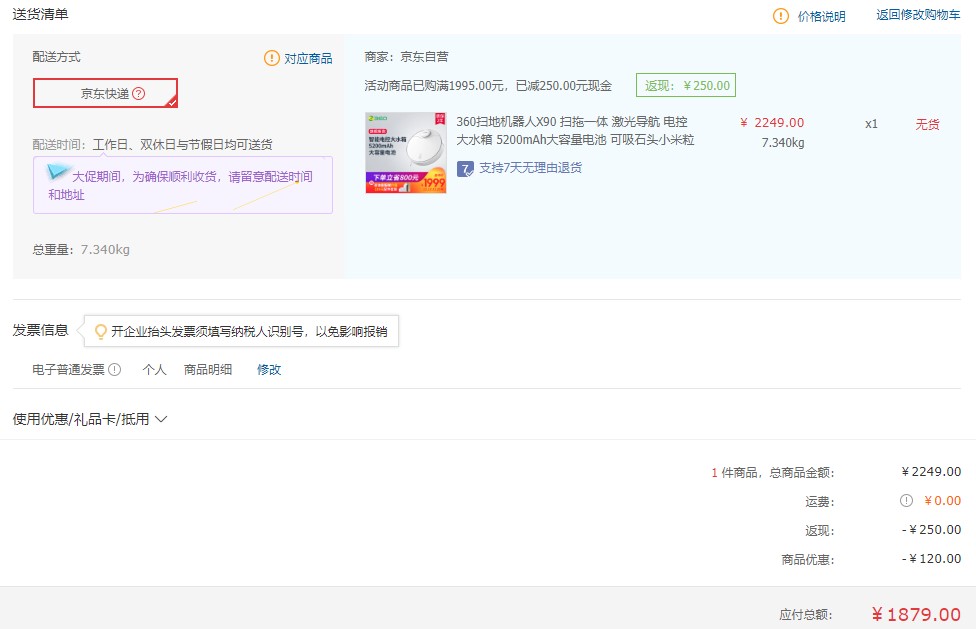Click the 返现：￥250.00 green badge
This screenshot has width=976, height=629.
click(x=686, y=85)
